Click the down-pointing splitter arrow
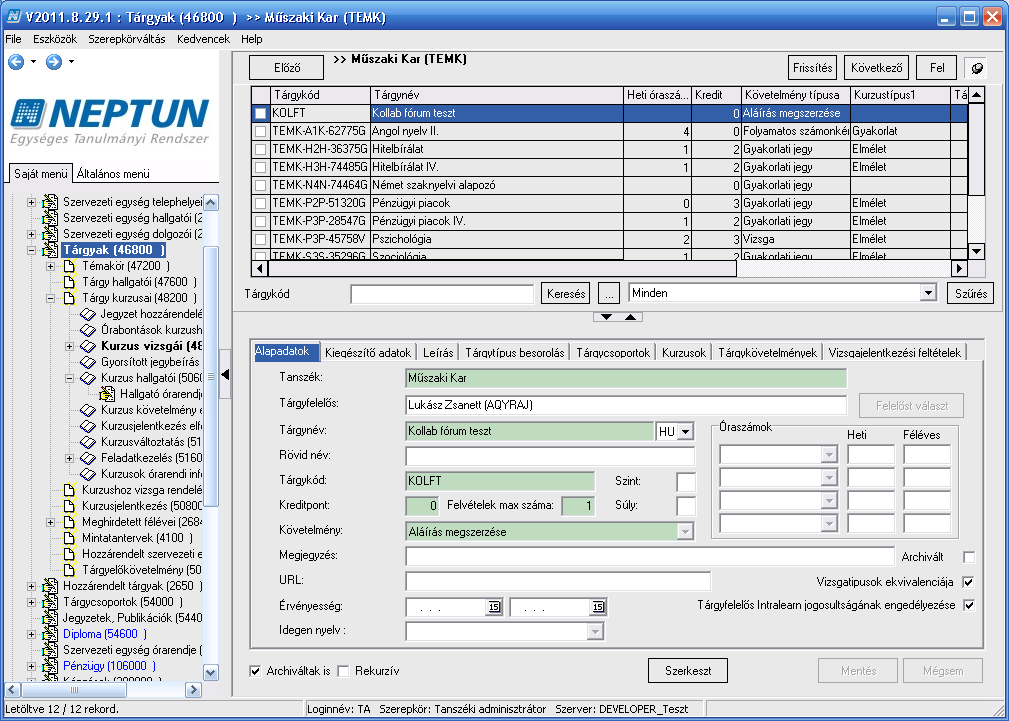The image size is (1009, 721). pyautogui.click(x=607, y=317)
